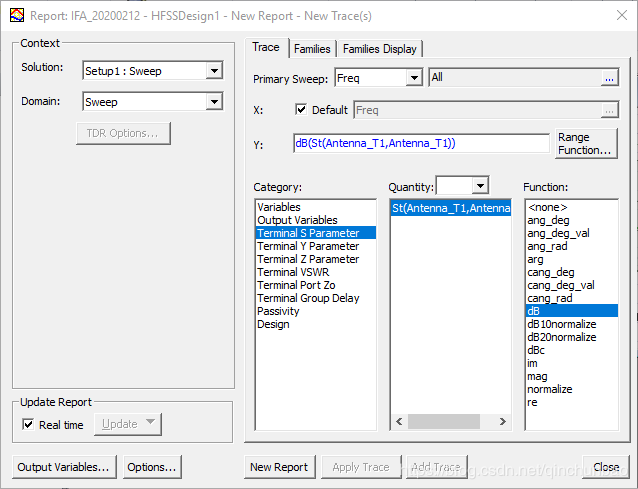Click the Quantity list left scroll arrow
The width and height of the screenshot is (638, 489).
[x=399, y=421]
